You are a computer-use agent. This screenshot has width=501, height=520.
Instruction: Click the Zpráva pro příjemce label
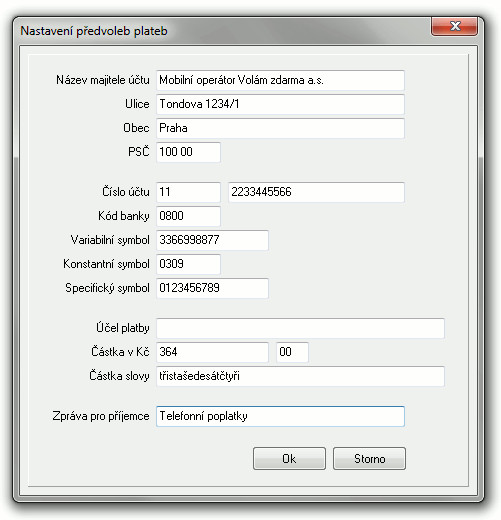point(101,416)
